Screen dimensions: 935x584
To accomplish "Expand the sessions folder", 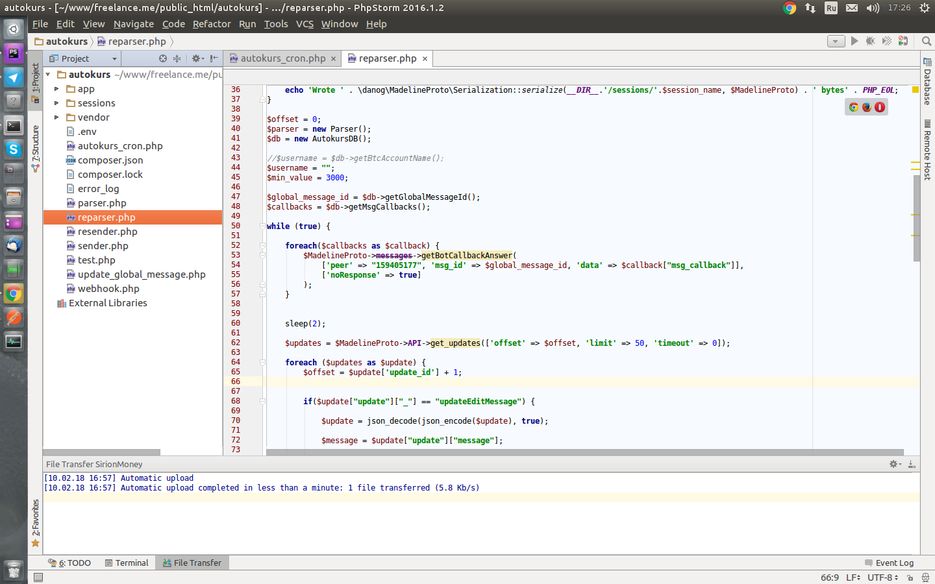I will [57, 103].
